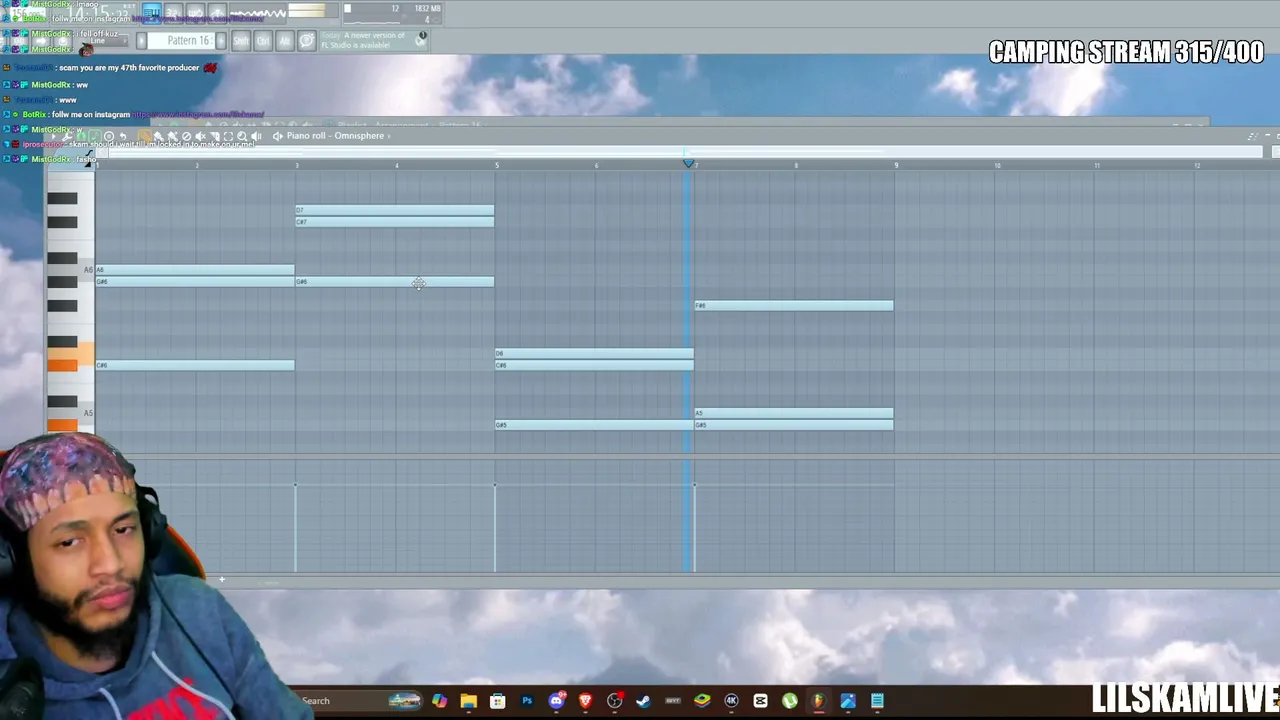The width and height of the screenshot is (1280, 720).
Task: Open Brave browser from the taskbar
Action: point(585,701)
